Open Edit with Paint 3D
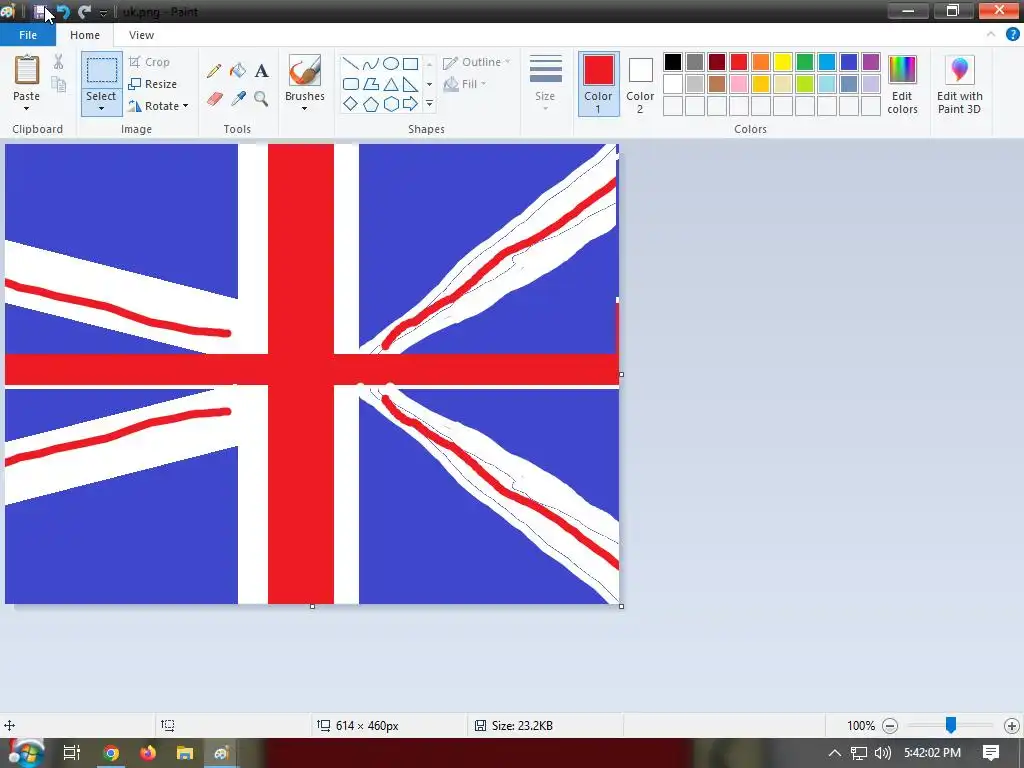Image resolution: width=1024 pixels, height=768 pixels. [959, 86]
